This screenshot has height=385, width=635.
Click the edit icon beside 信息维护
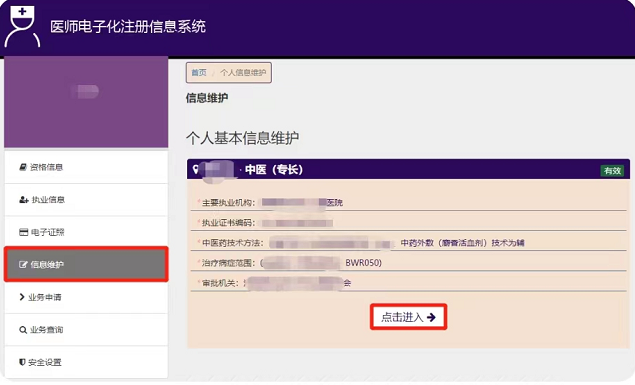coord(23,264)
